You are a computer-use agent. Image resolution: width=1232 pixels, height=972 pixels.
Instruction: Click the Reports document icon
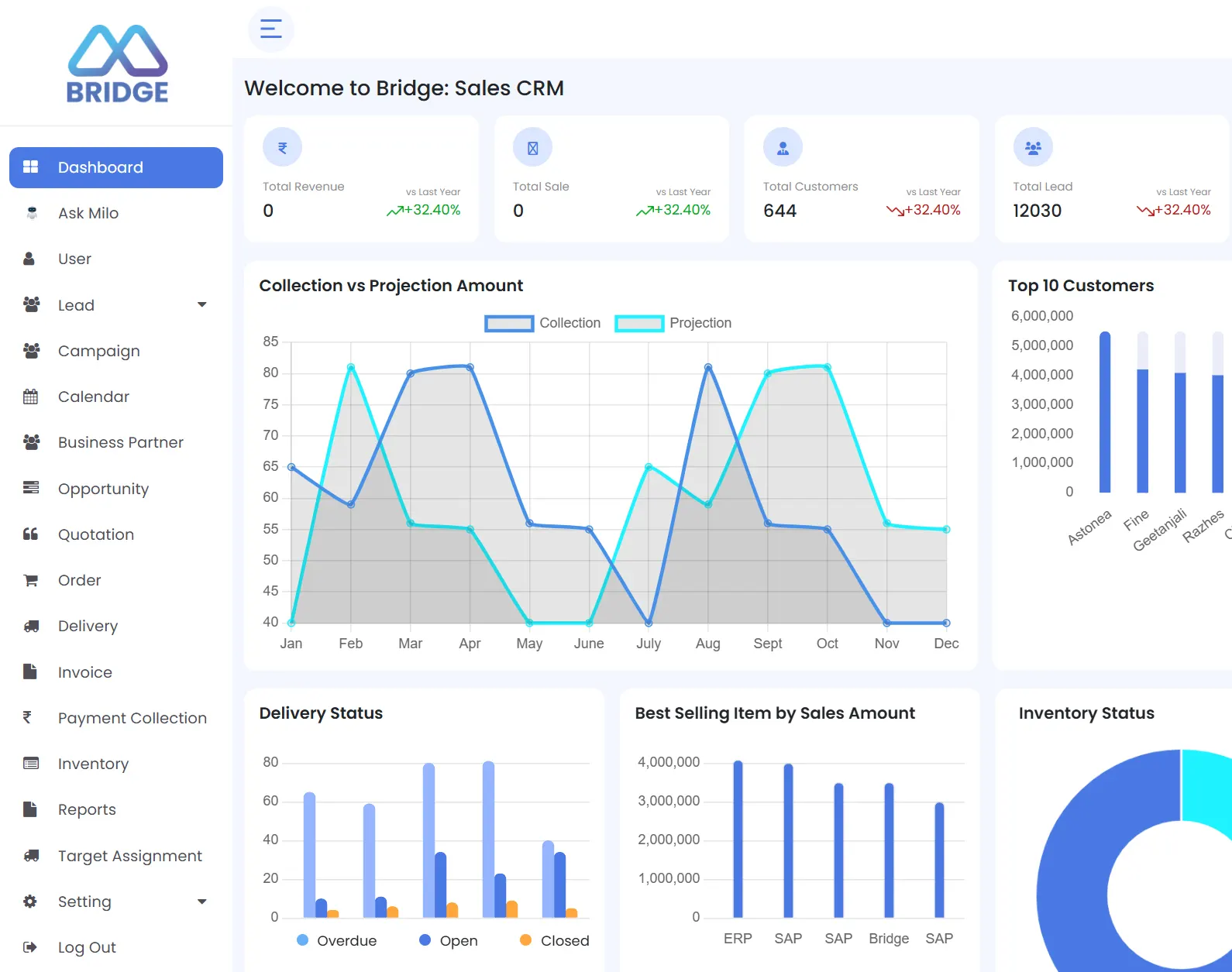29,809
